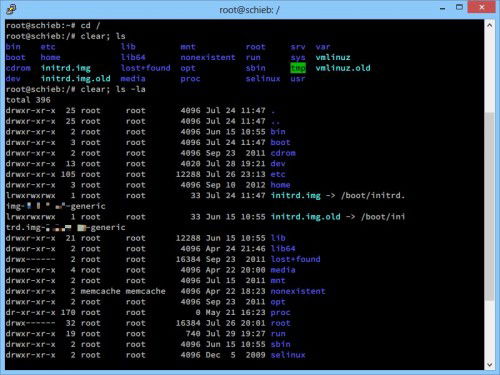Close the root@schieb terminal window

tap(481, 7)
